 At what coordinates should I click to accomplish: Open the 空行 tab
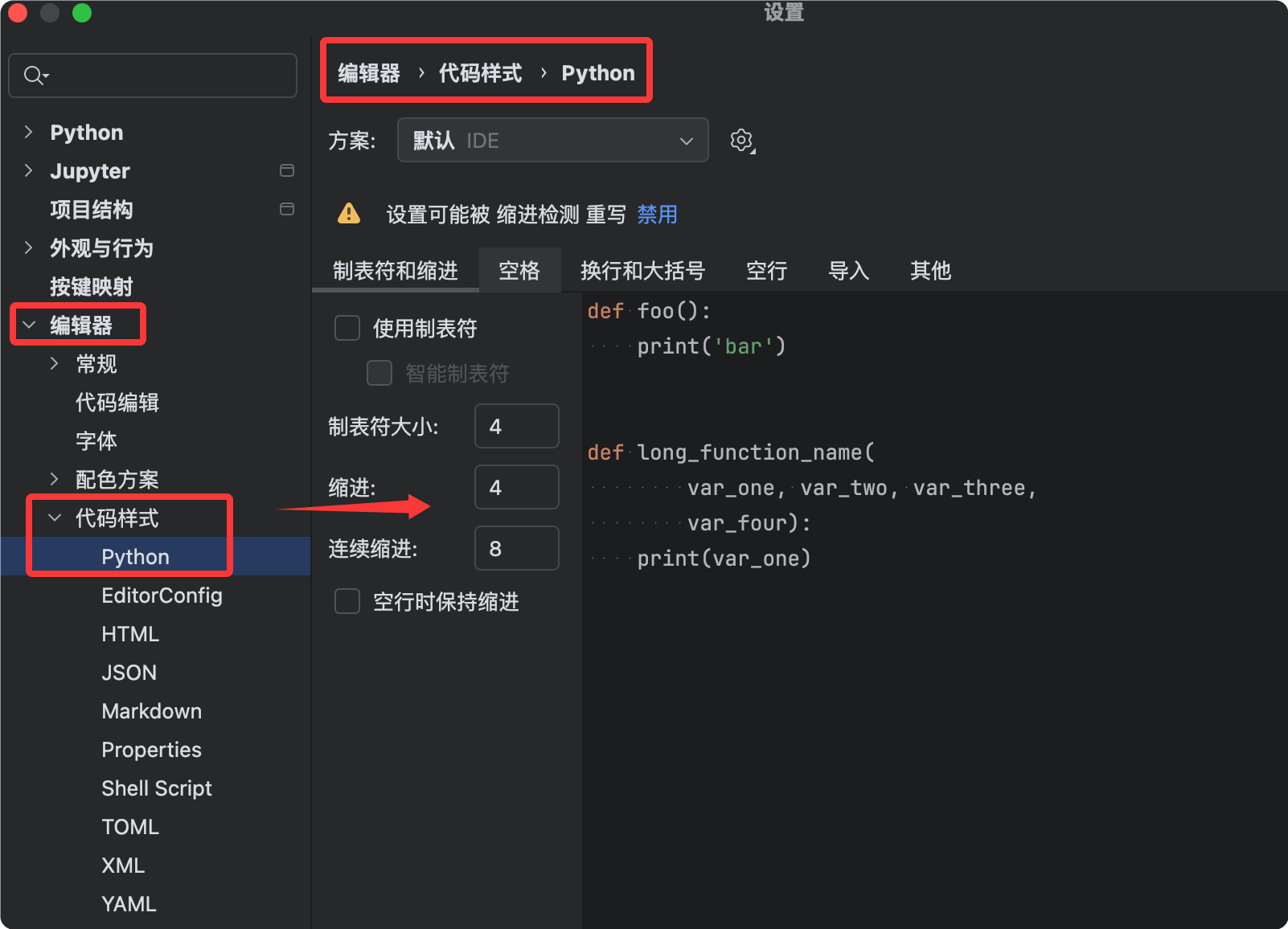(767, 271)
